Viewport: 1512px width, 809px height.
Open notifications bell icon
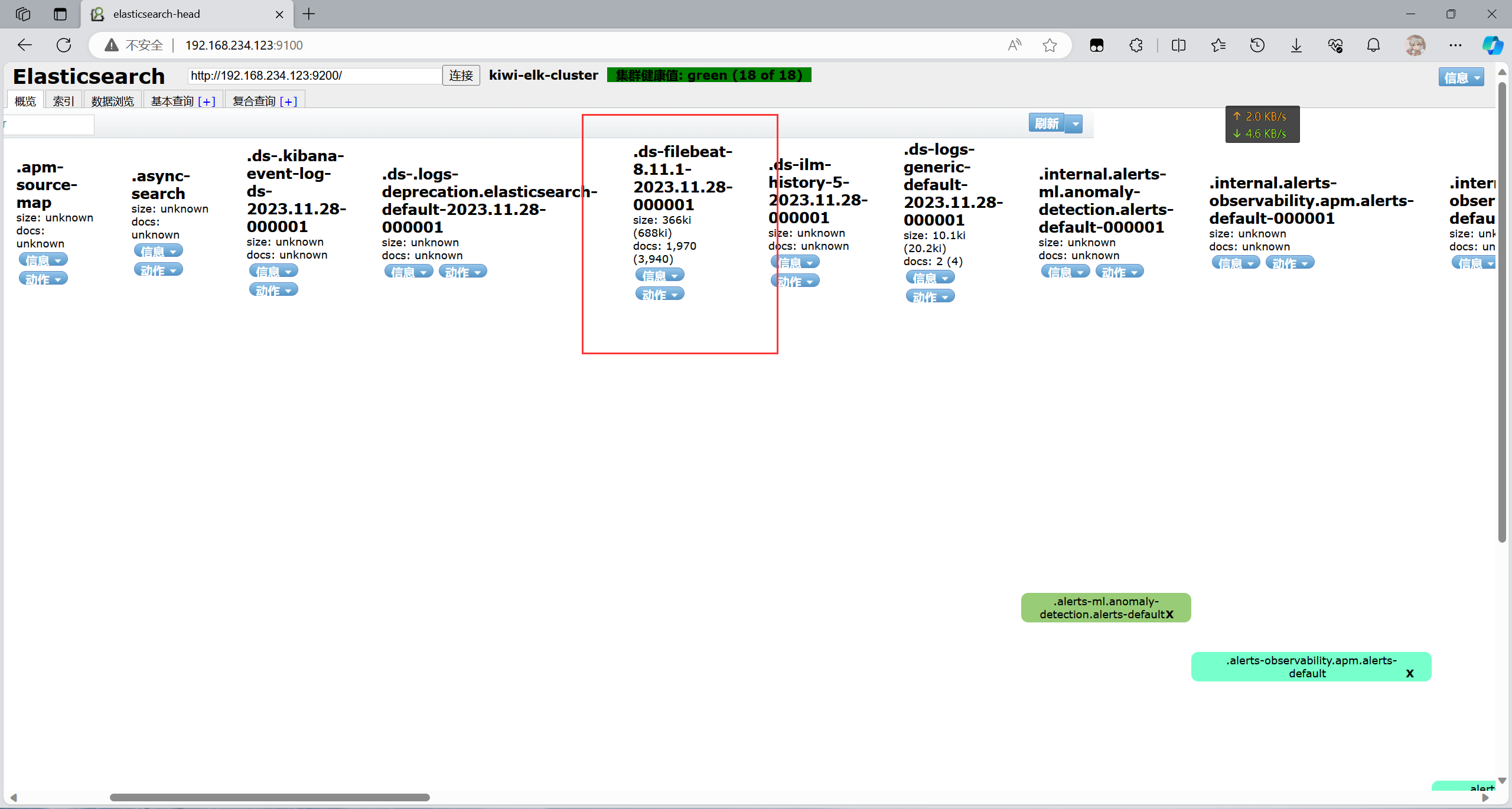pyautogui.click(x=1374, y=45)
